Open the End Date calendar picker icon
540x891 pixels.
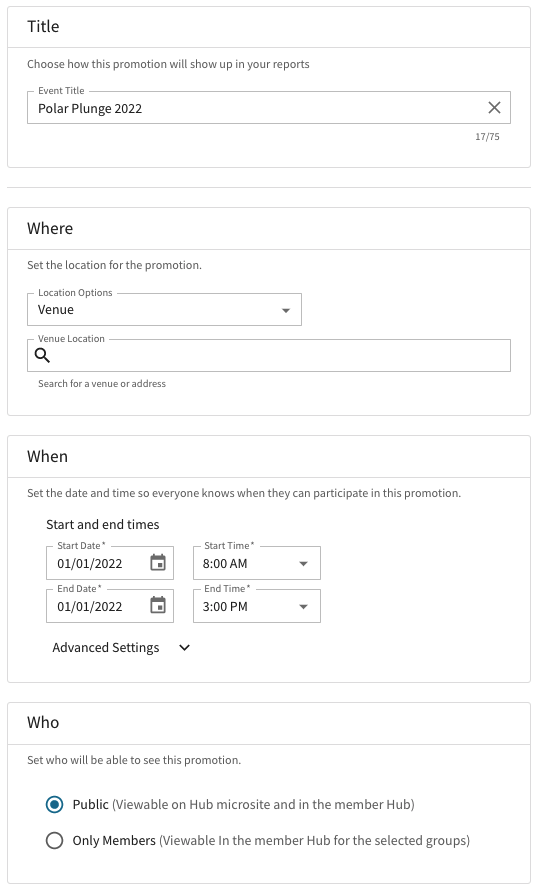157,605
